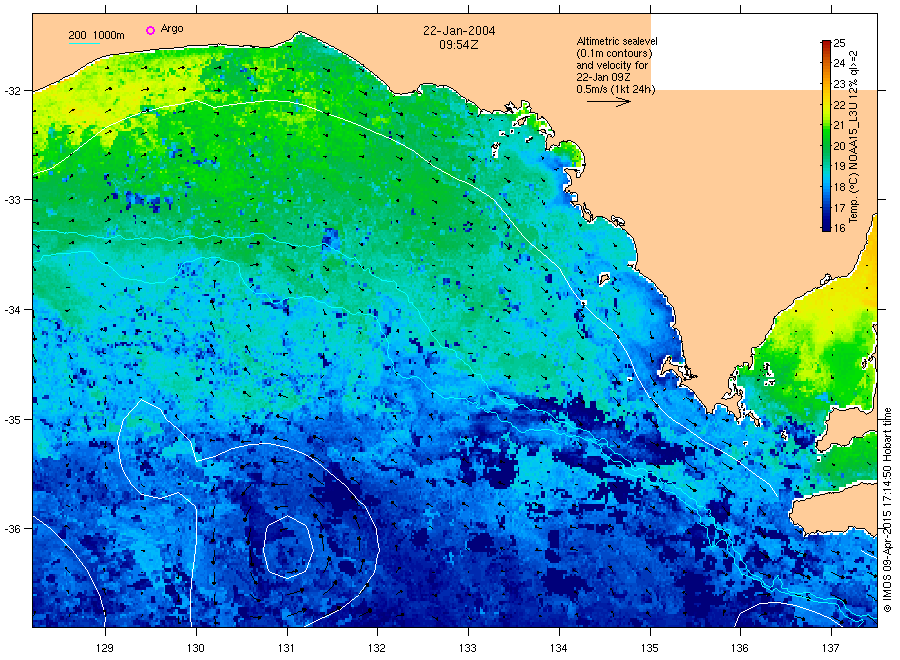Click the 25 value on temperature scale
Screen dimensions: 900x660
[x=839, y=43]
